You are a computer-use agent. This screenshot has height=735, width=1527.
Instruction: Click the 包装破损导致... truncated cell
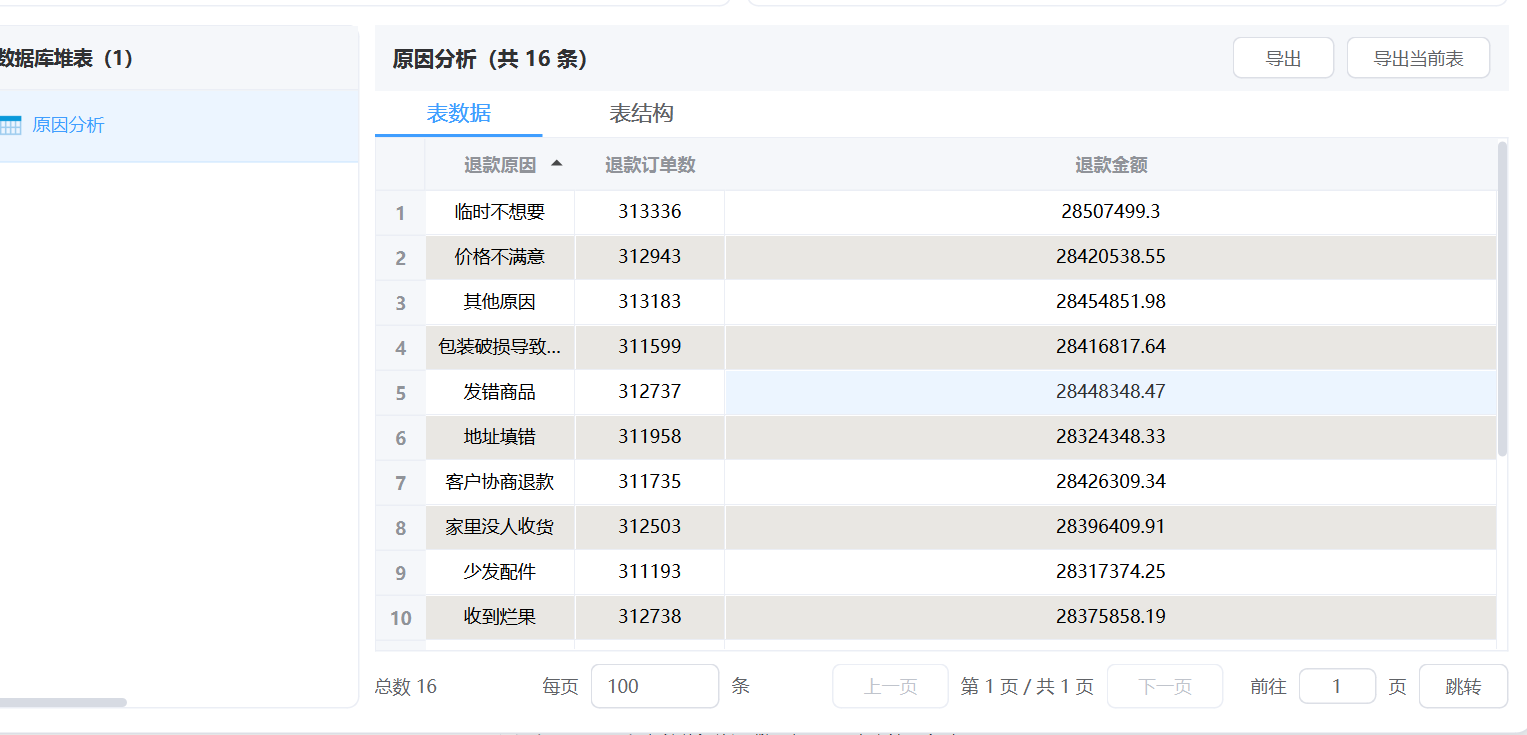pos(500,347)
